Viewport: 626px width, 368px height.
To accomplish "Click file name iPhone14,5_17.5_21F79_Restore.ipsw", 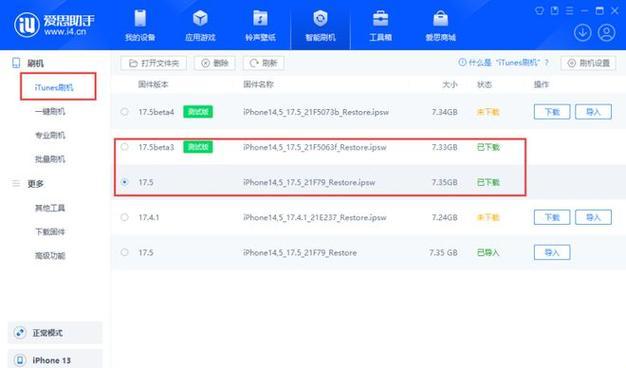I will (x=309, y=182).
